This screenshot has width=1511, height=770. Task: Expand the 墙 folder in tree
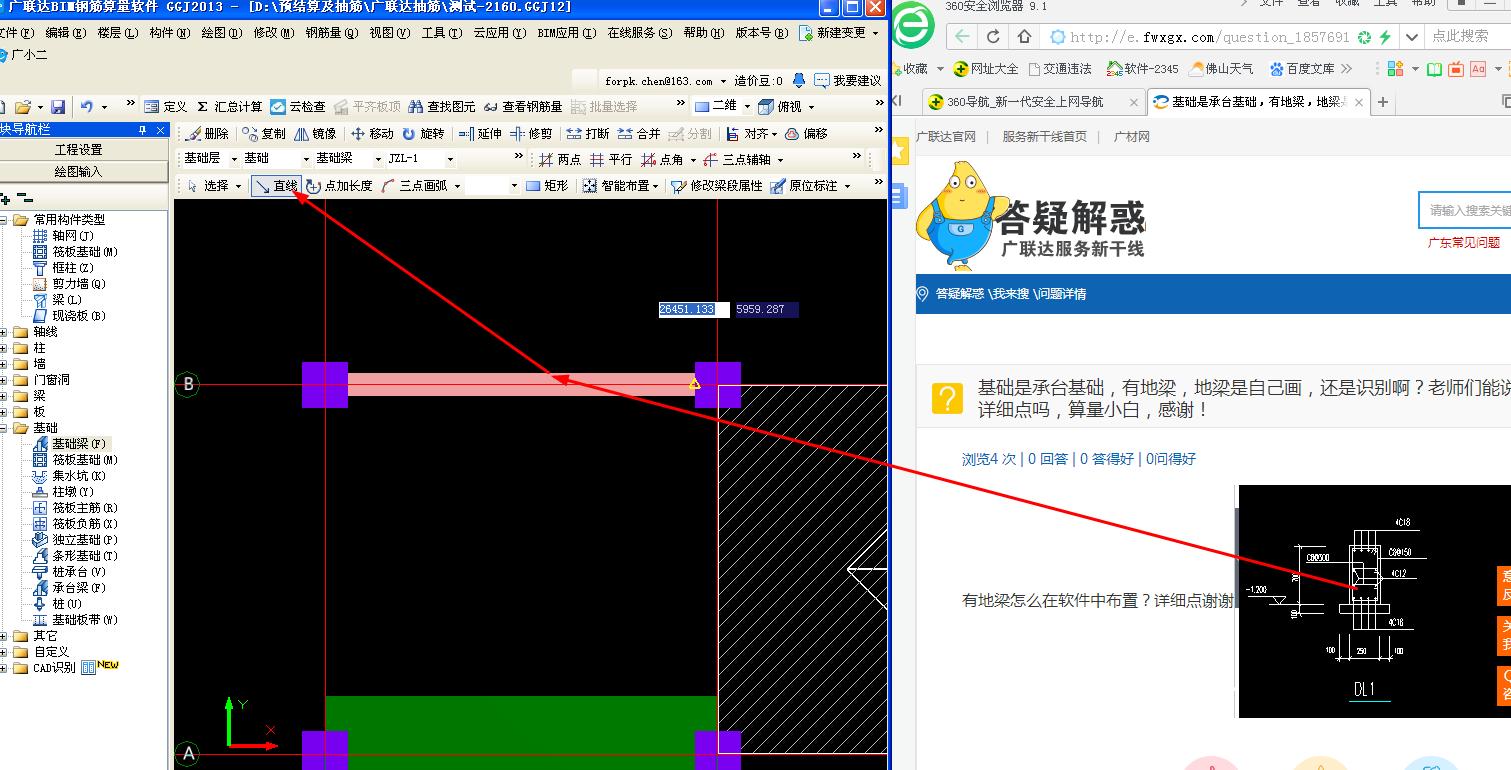(4, 364)
